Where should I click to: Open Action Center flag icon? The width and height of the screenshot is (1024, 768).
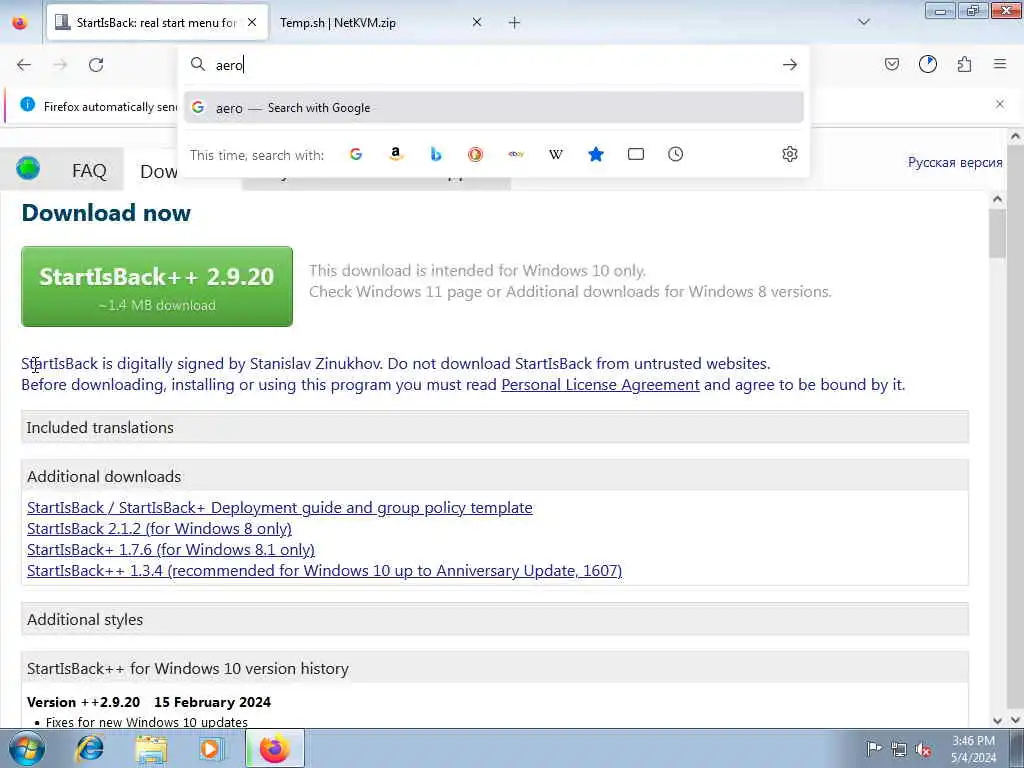[x=873, y=748]
